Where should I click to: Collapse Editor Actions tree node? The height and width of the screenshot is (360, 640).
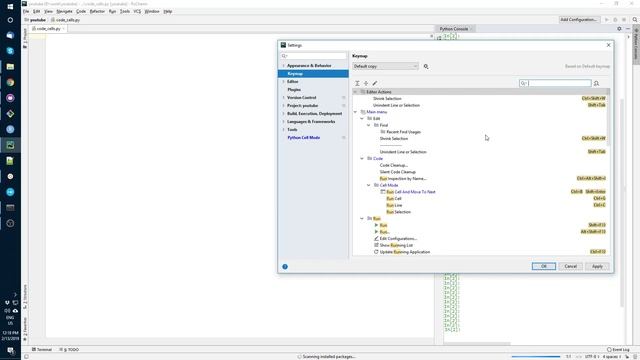[355, 92]
